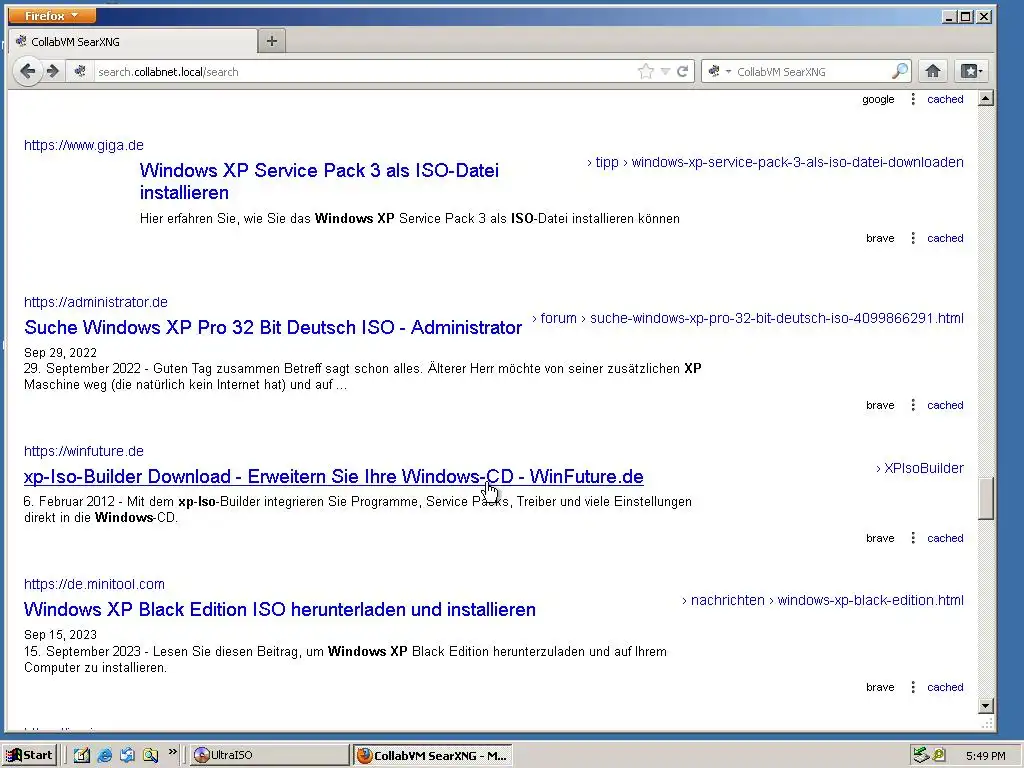Open cached link beside google label
1024x768 pixels.
(x=945, y=99)
